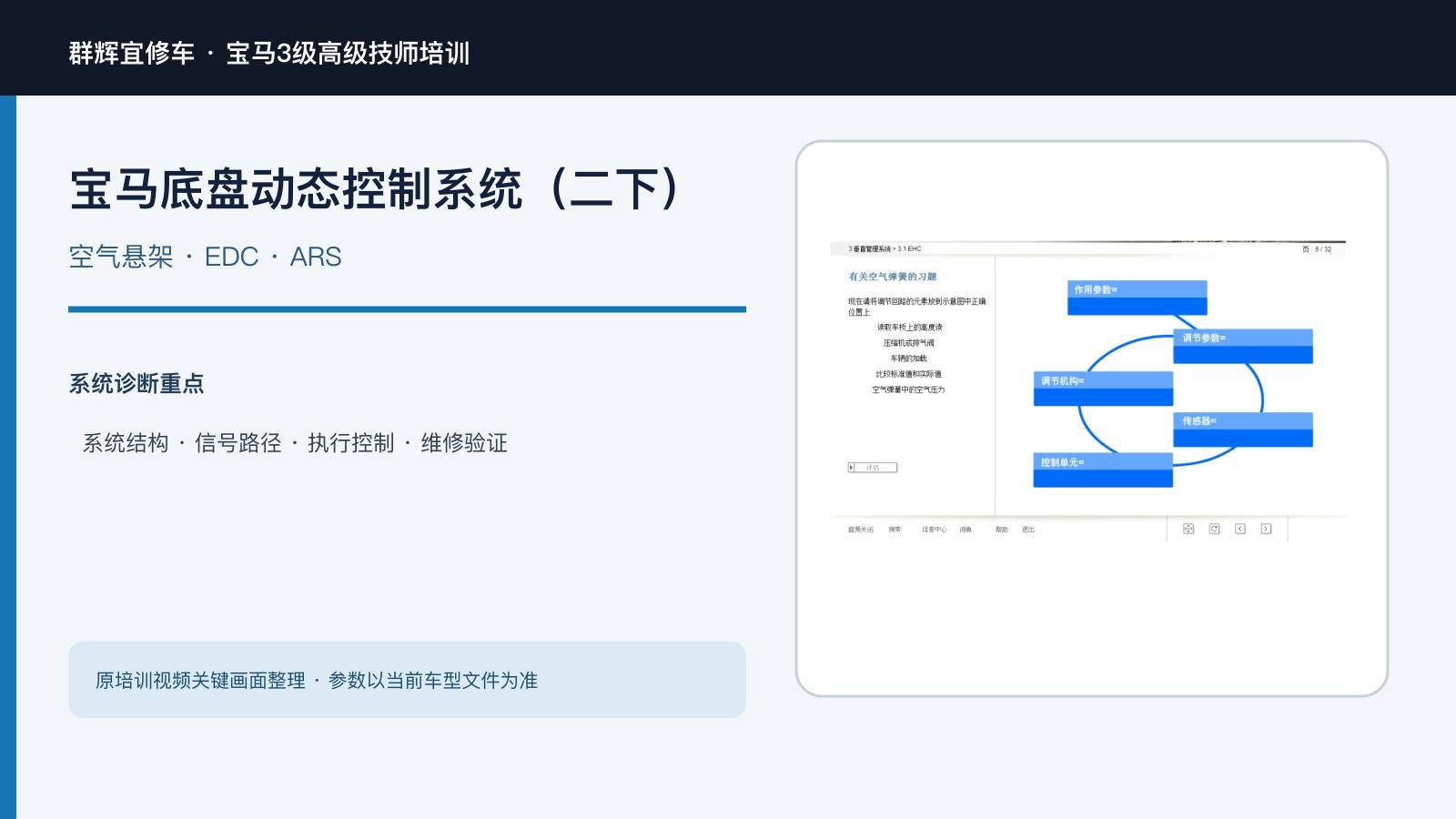The image size is (1456, 819).
Task: Open 搜索 in the bottom menu
Action: pos(895,530)
